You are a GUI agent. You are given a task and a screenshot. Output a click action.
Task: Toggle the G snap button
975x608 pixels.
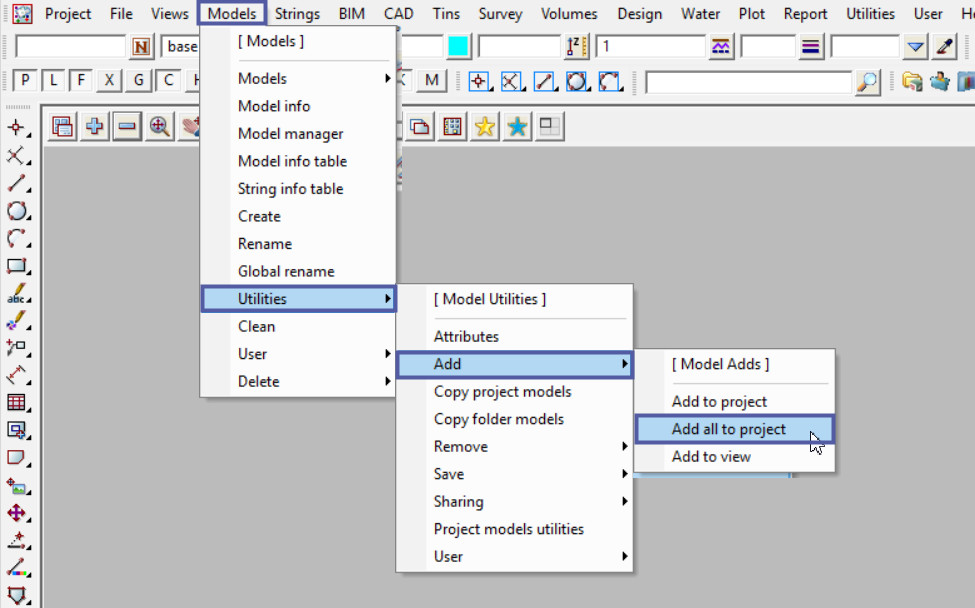coord(138,80)
